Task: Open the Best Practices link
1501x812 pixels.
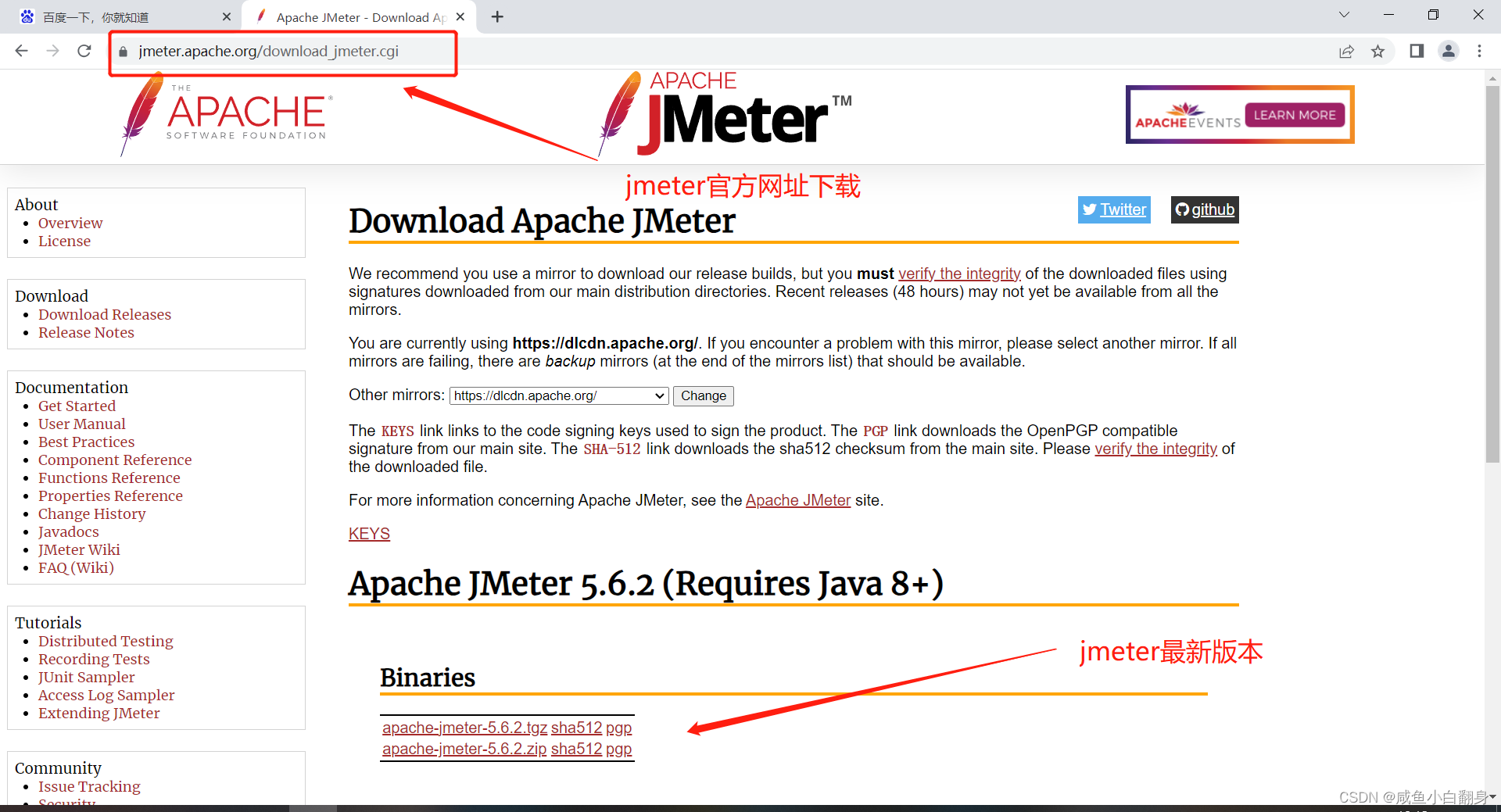Action: coord(86,442)
